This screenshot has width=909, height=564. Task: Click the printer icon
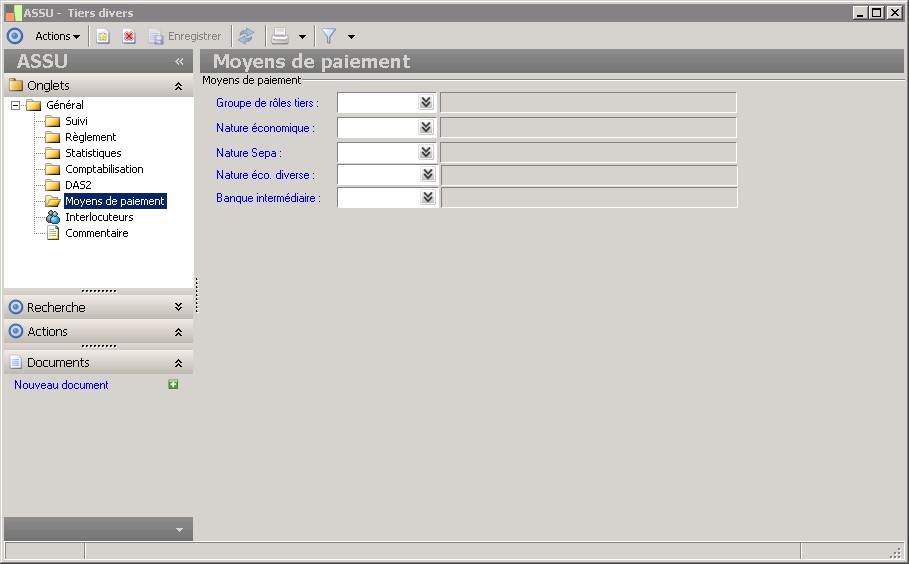(x=280, y=36)
